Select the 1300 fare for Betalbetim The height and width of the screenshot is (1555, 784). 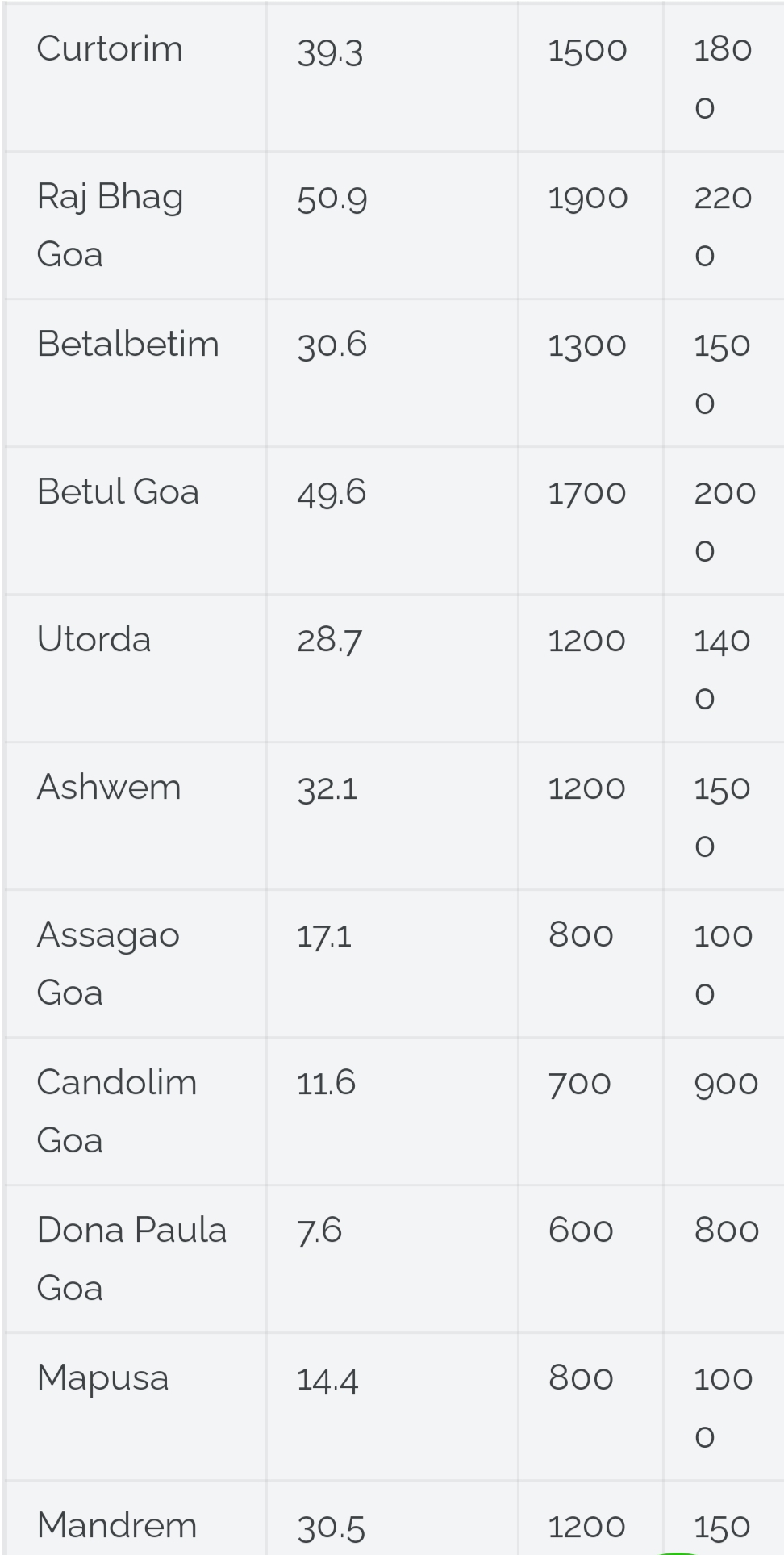[x=587, y=345]
